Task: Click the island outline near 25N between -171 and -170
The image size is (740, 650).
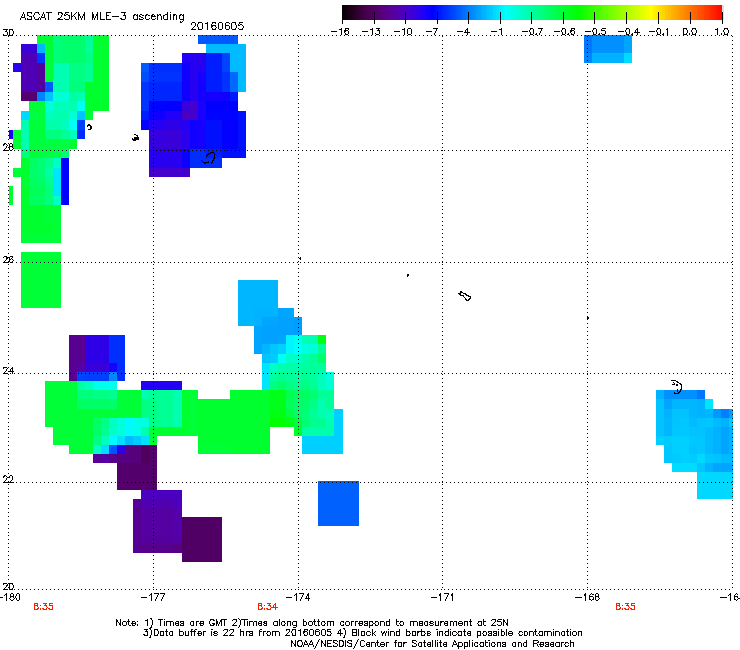Action: 464,296
